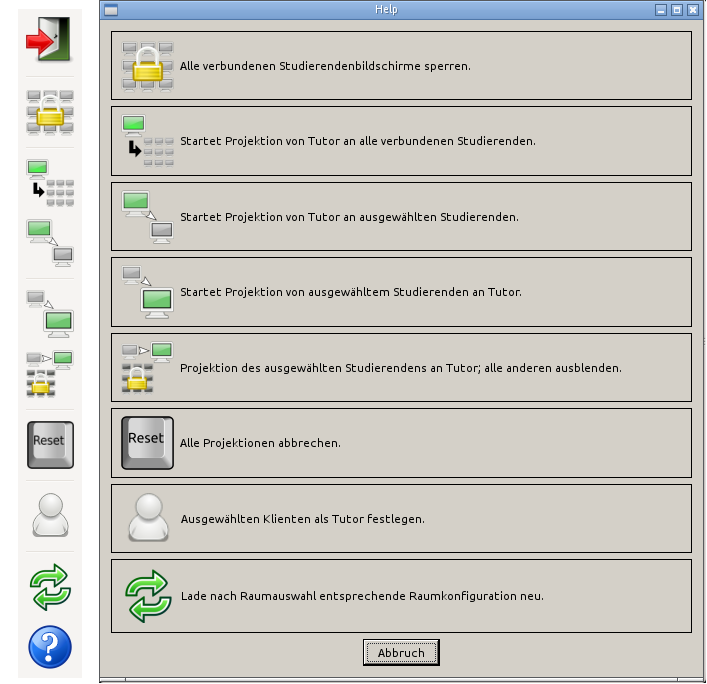707x684 pixels.
Task: Choose student-to-tutor projection icon in the sidebar
Action: coord(50,312)
